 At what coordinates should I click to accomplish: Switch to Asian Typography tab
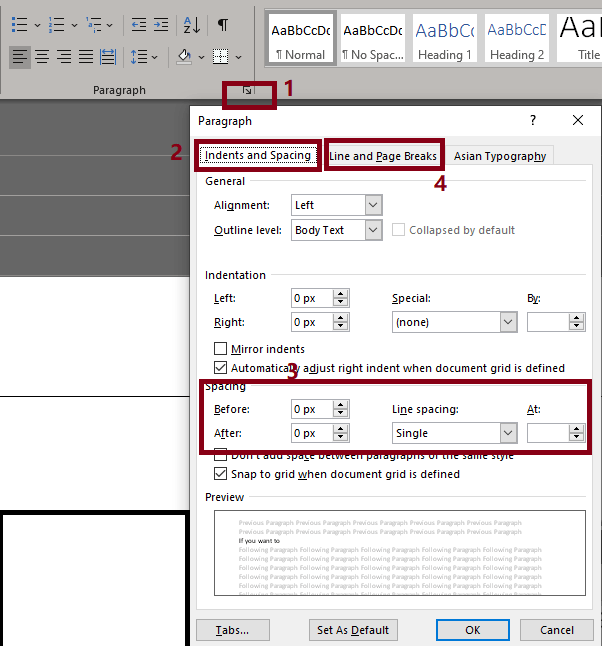point(500,156)
